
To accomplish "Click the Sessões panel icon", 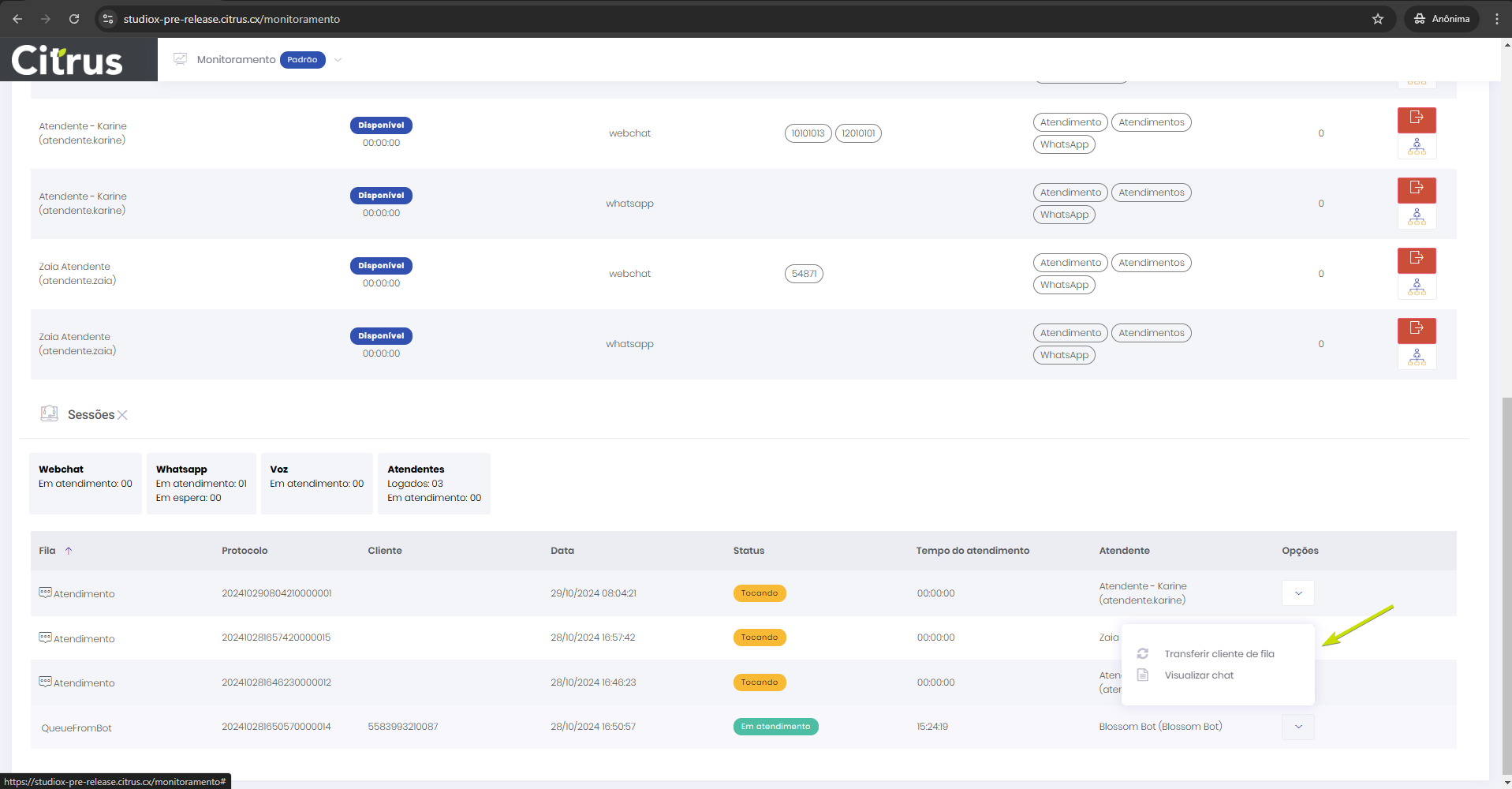I will 50,414.
